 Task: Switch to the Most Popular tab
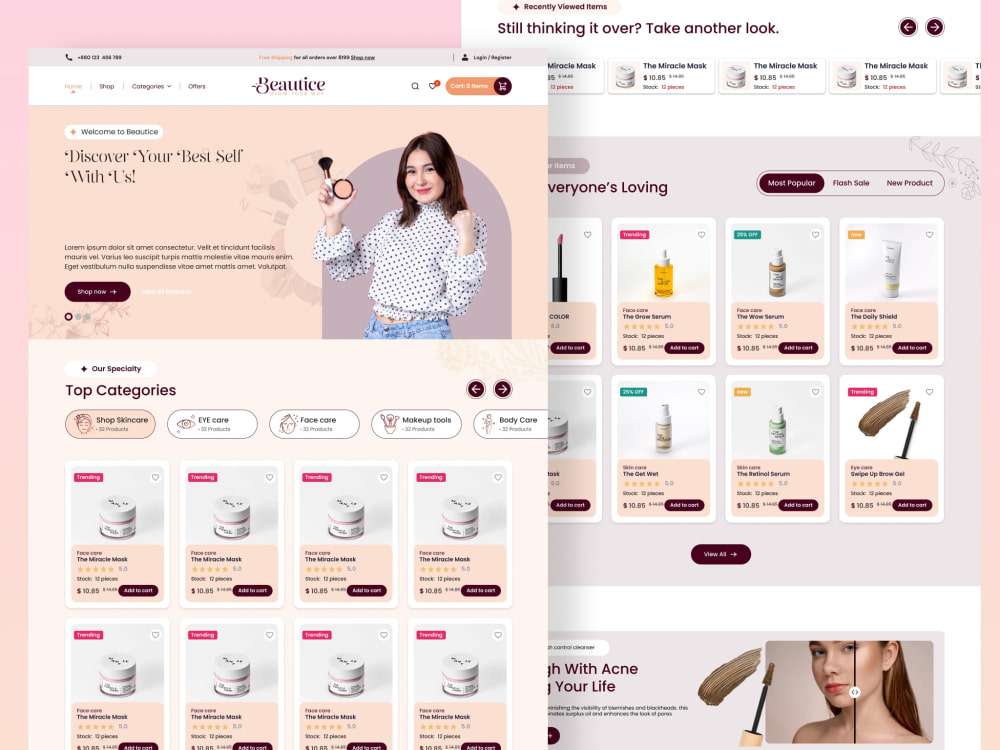(791, 183)
